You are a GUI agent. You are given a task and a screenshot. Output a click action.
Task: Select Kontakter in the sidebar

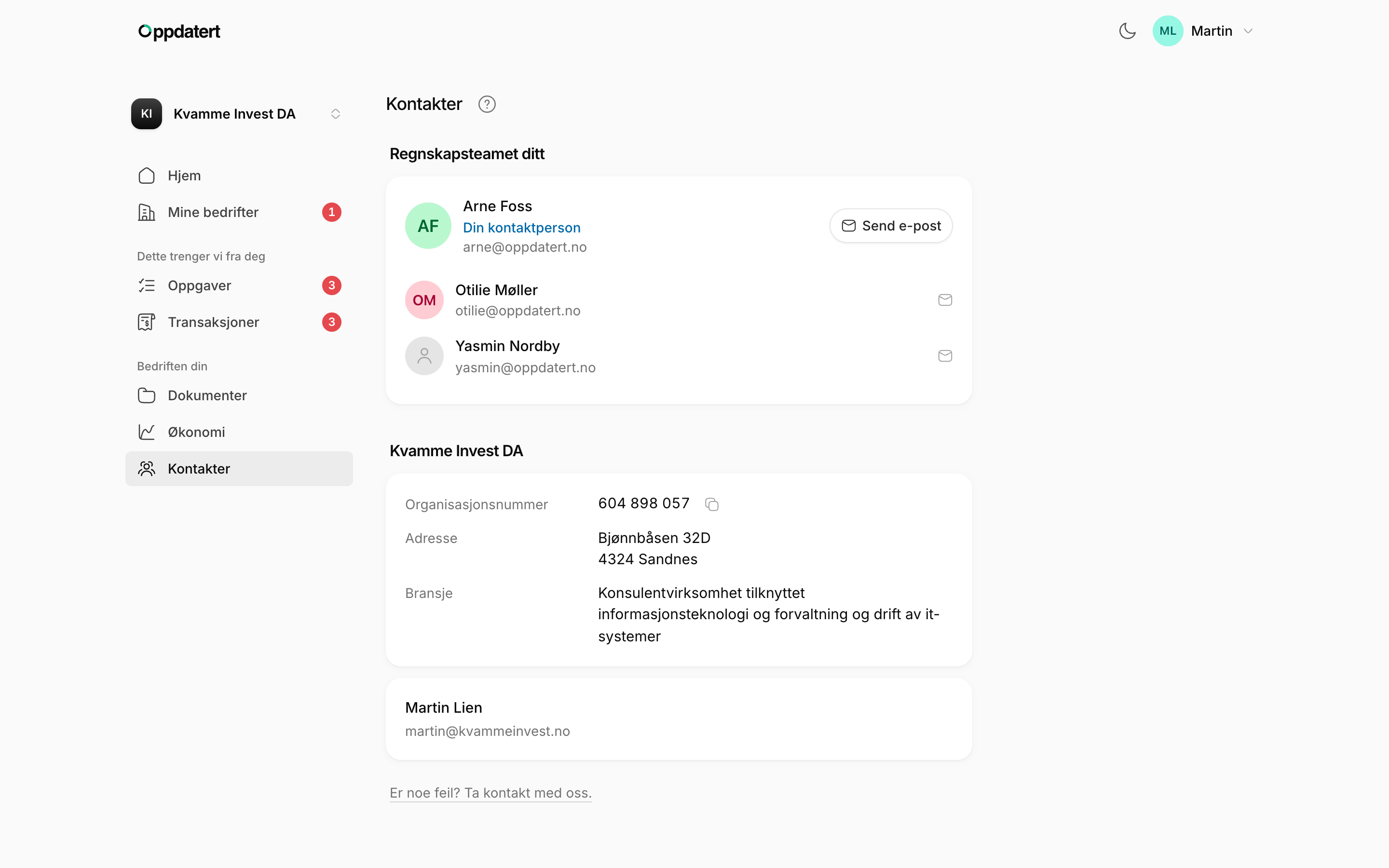(x=239, y=469)
